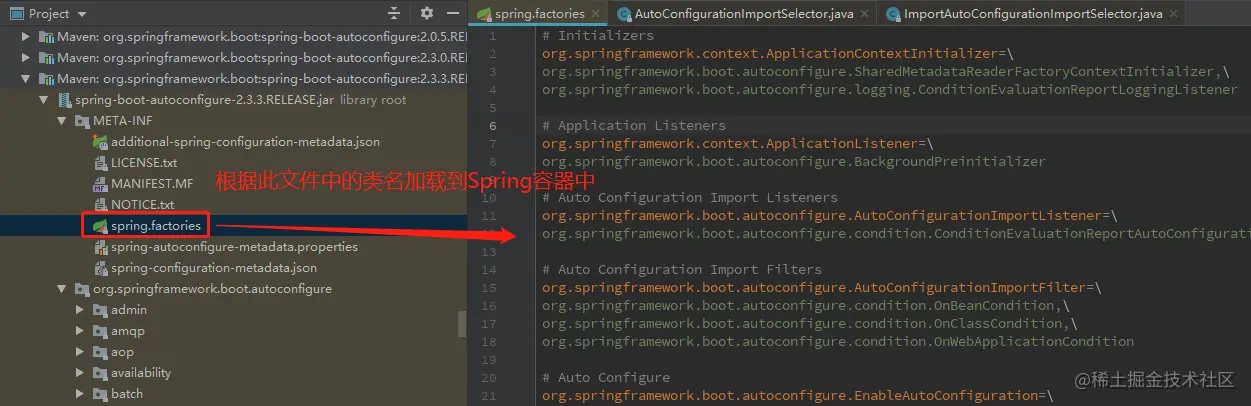Expand the admin package
1251x406 pixels.
pyautogui.click(x=80, y=309)
